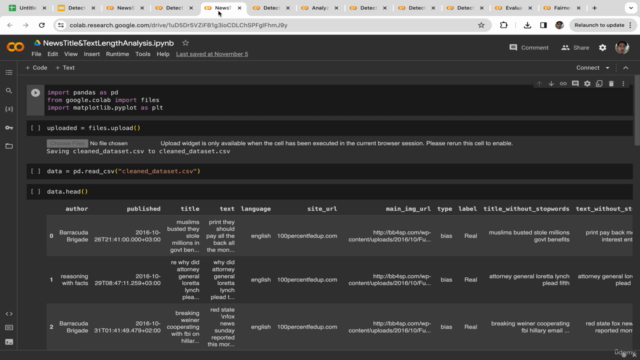Toggle the Chrome side panel
Screen dimensions: 640x360
pos(543,25)
